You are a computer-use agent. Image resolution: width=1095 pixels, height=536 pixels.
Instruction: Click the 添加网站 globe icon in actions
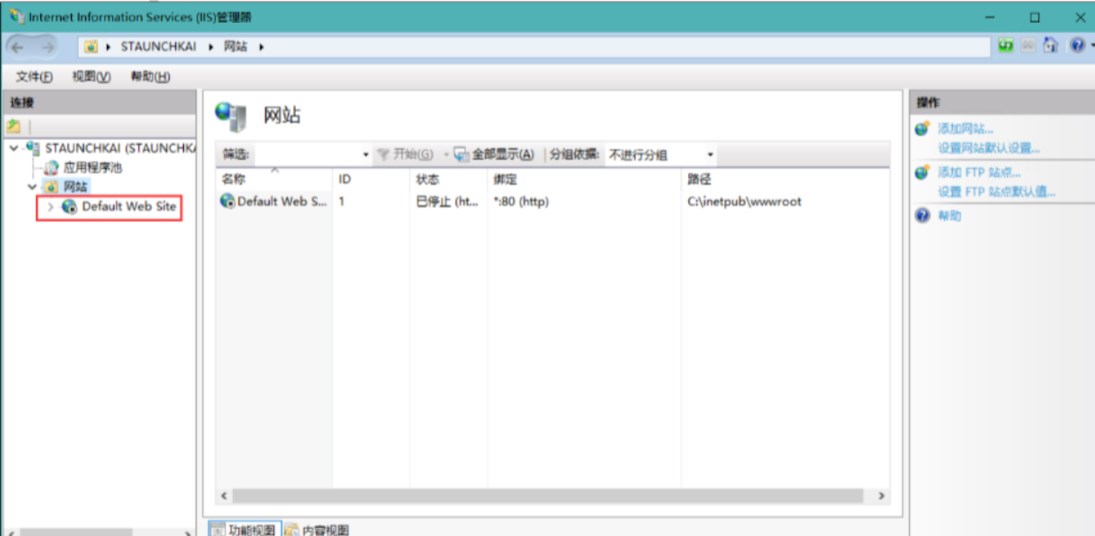(x=923, y=128)
